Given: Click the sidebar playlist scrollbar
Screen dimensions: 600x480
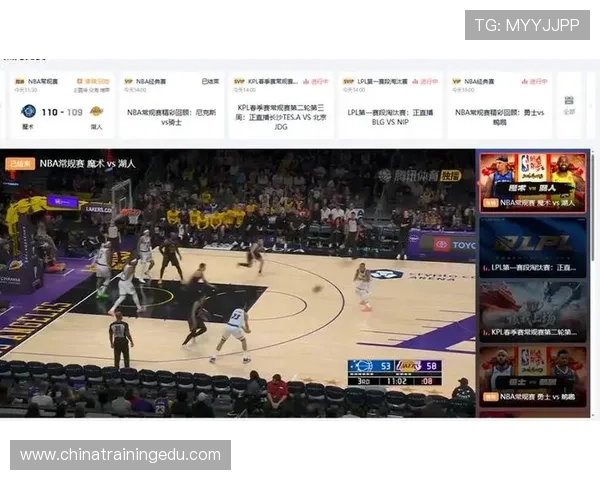Looking at the screenshot, I should point(593,207).
